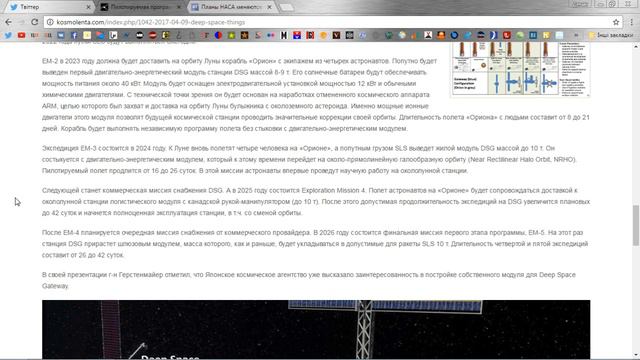Open the 'Інші закладки' bookmarks folder

click(611, 36)
